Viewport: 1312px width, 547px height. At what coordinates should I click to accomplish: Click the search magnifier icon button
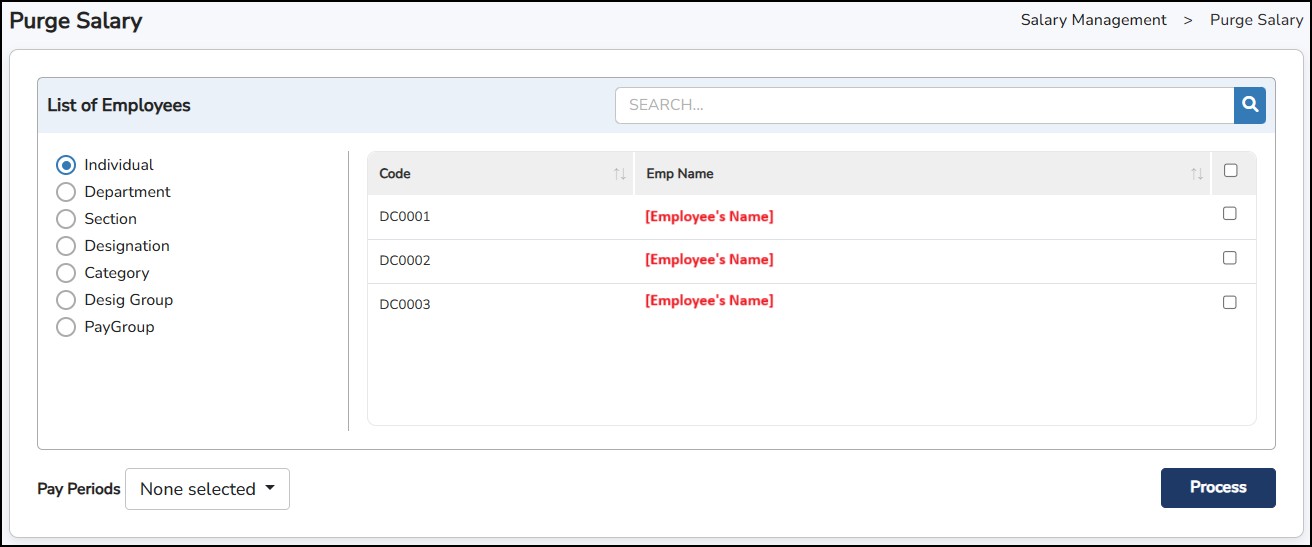click(1249, 105)
